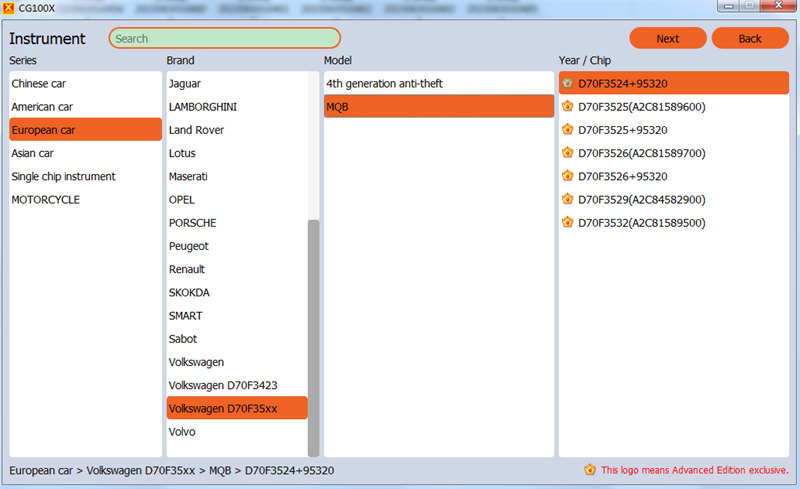Choose MQB model
This screenshot has width=800, height=489.
point(439,107)
